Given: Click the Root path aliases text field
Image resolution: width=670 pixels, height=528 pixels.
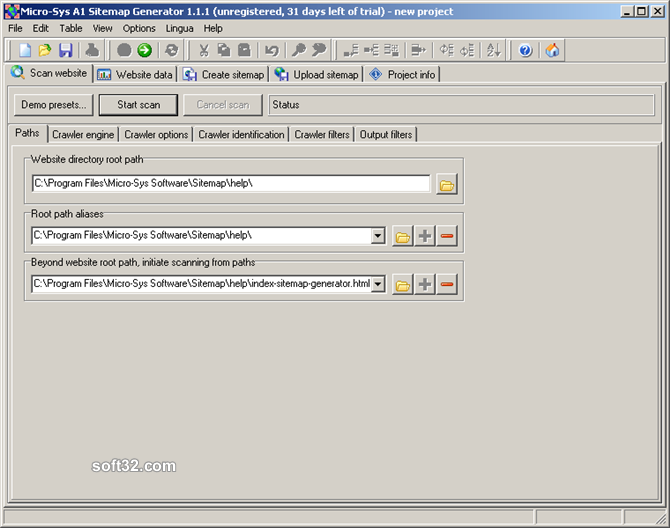Looking at the screenshot, I should pyautogui.click(x=201, y=235).
